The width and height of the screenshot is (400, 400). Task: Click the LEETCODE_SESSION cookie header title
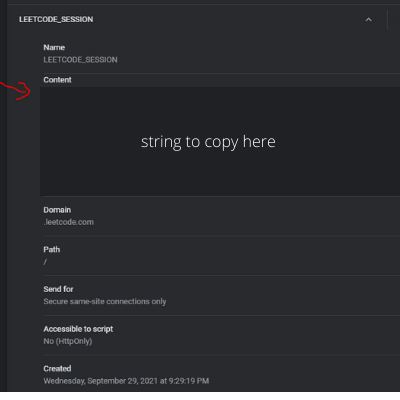pyautogui.click(x=56, y=19)
